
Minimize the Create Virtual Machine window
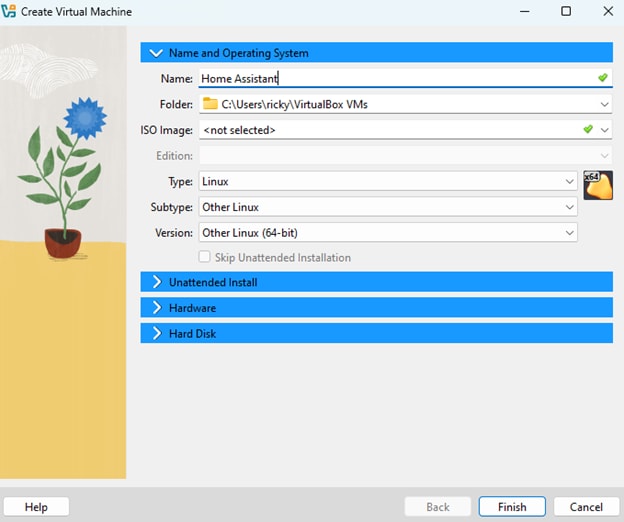[x=525, y=11]
